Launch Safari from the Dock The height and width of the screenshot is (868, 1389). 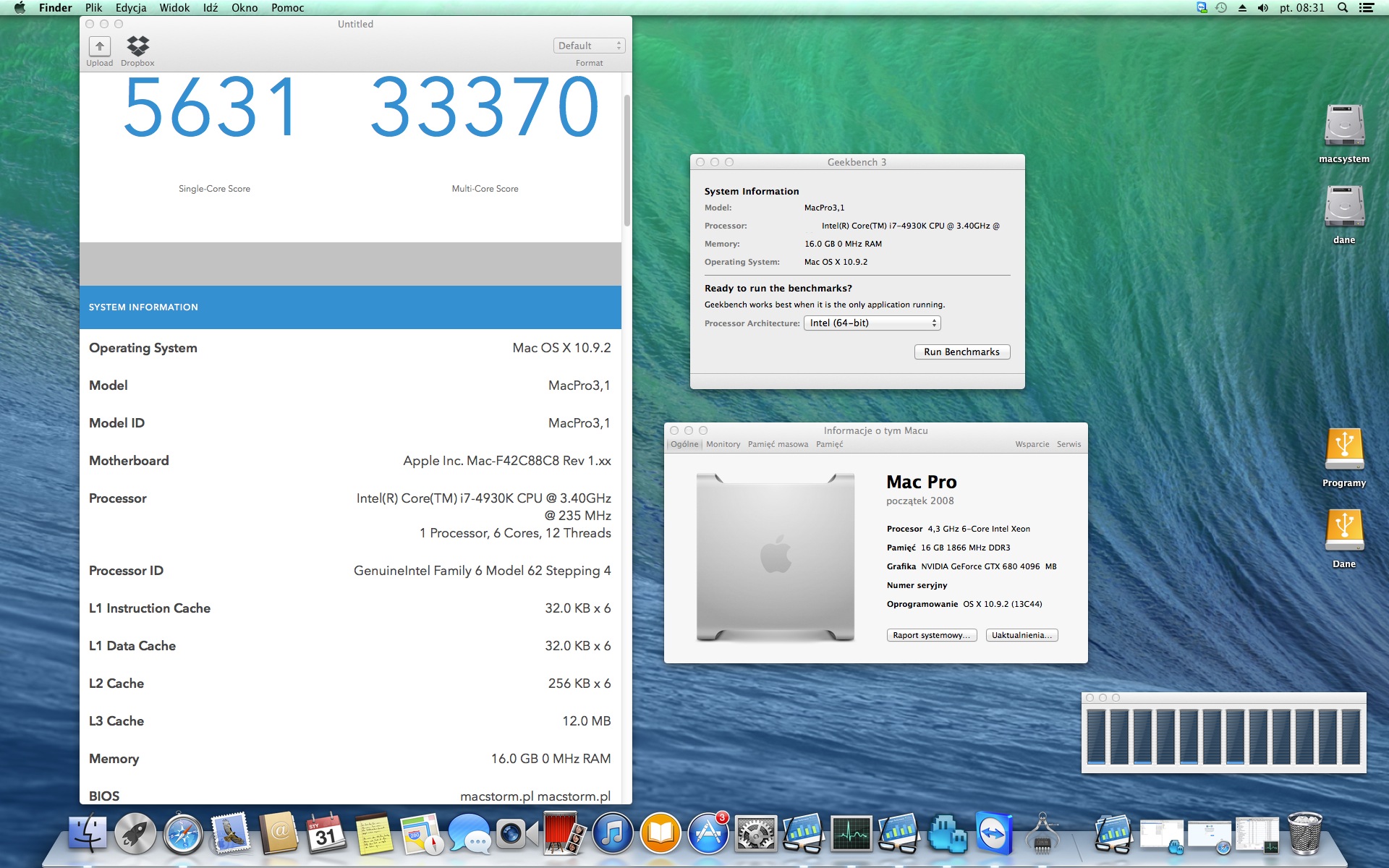[183, 834]
